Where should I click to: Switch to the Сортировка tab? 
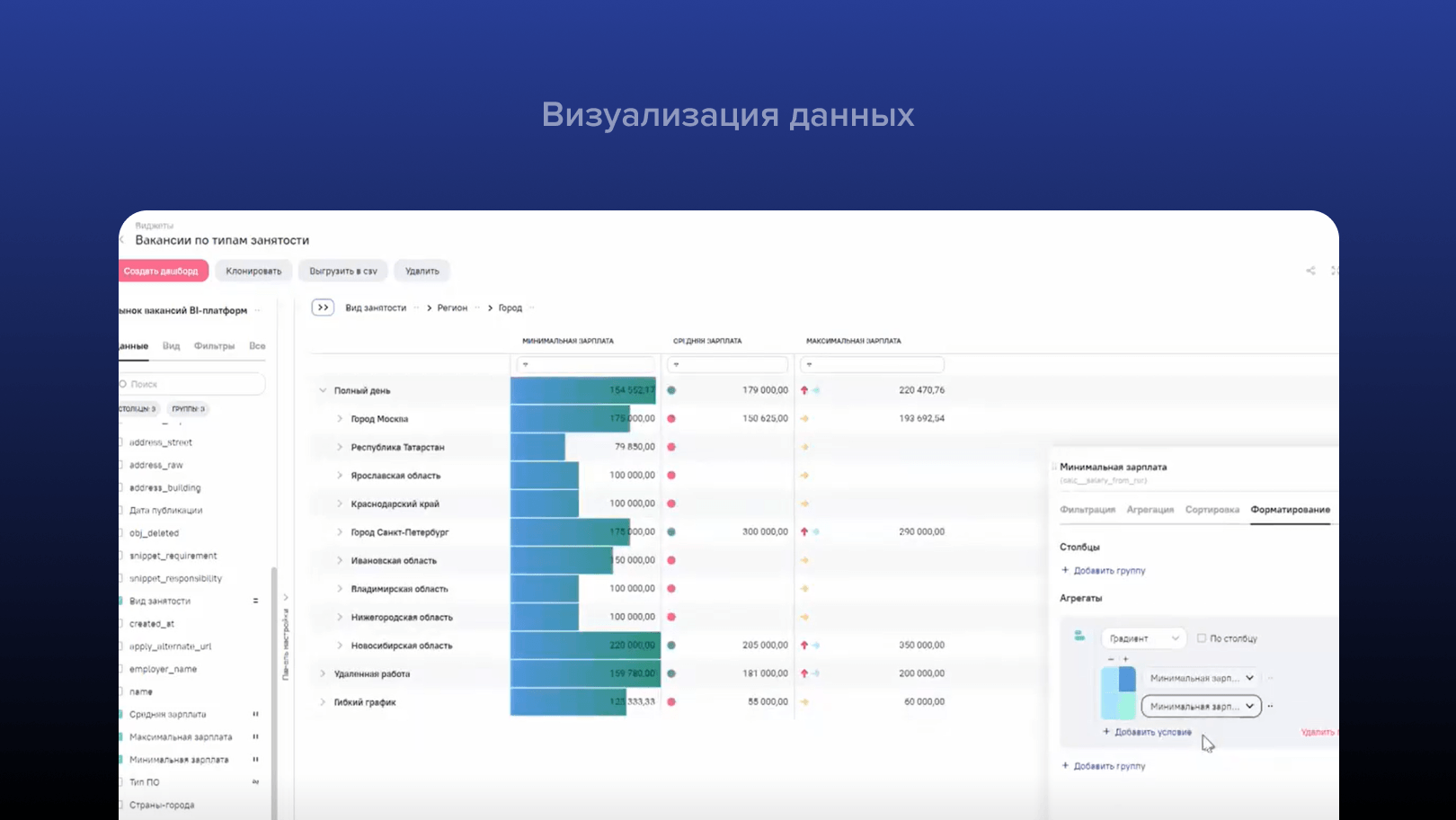coord(1212,510)
